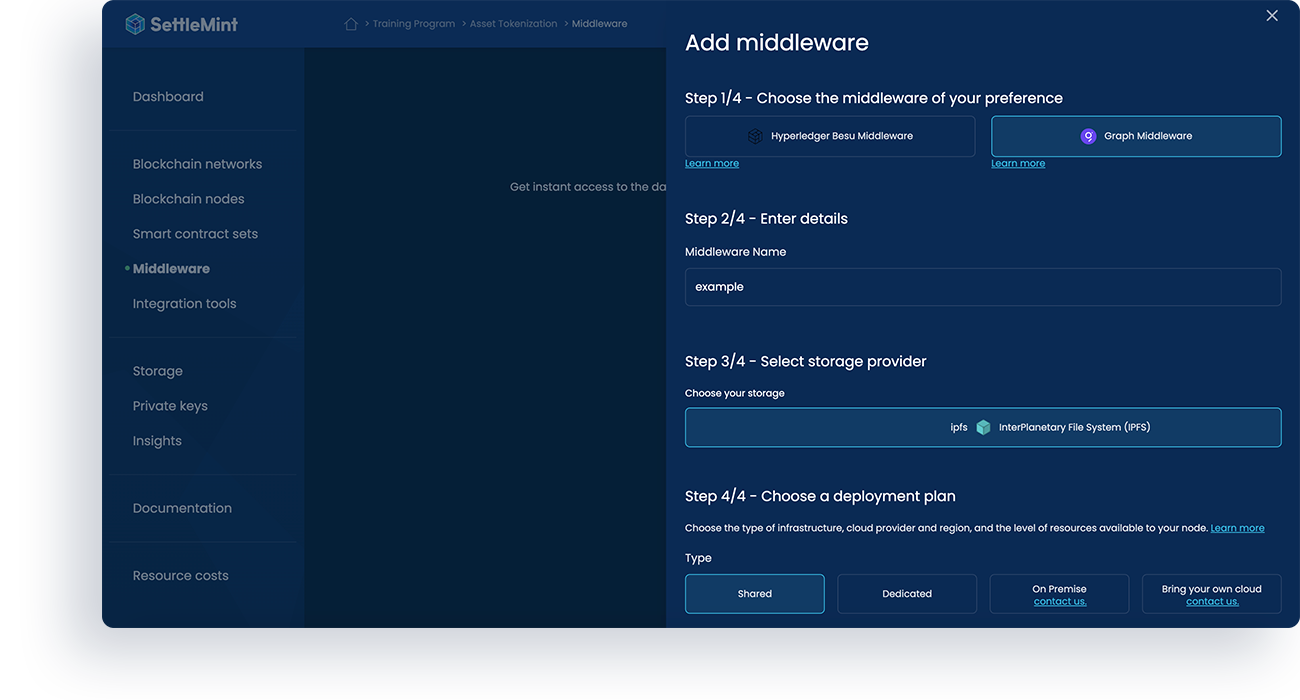Image resolution: width=1300 pixels, height=700 pixels.
Task: Open the Dashboard from the sidebar
Action: 168,96
